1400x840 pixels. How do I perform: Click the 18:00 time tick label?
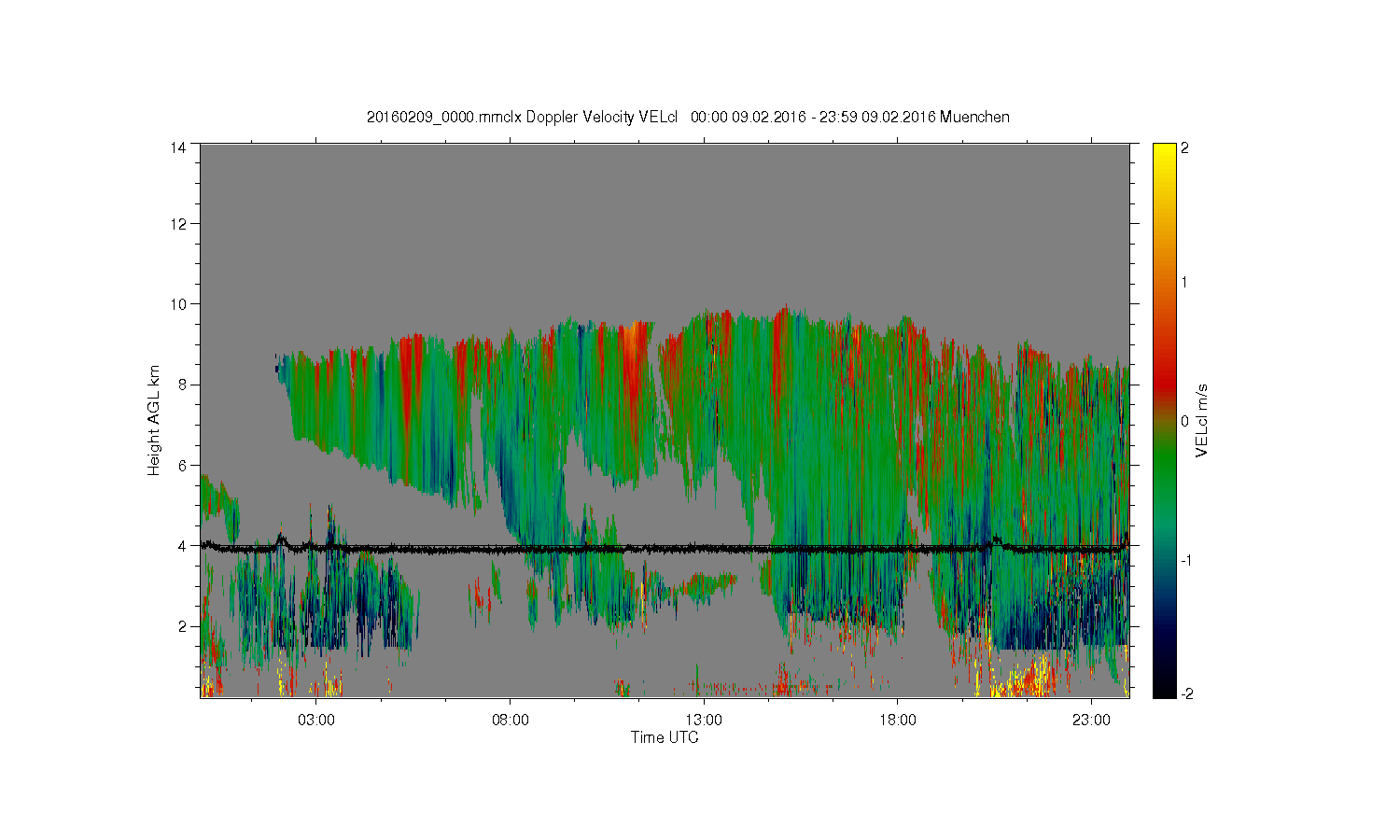(898, 720)
